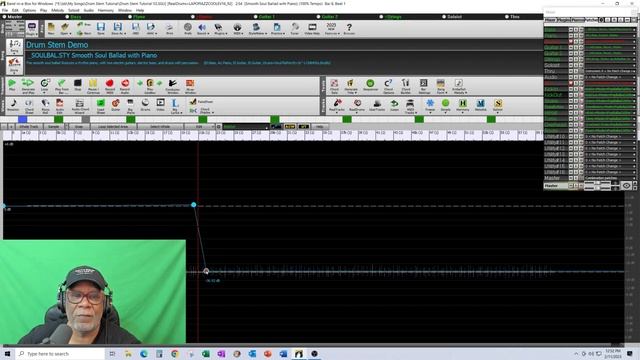Viewport: 640px width, 360px height.
Task: Open the Tuner tool
Action: pos(295,29)
